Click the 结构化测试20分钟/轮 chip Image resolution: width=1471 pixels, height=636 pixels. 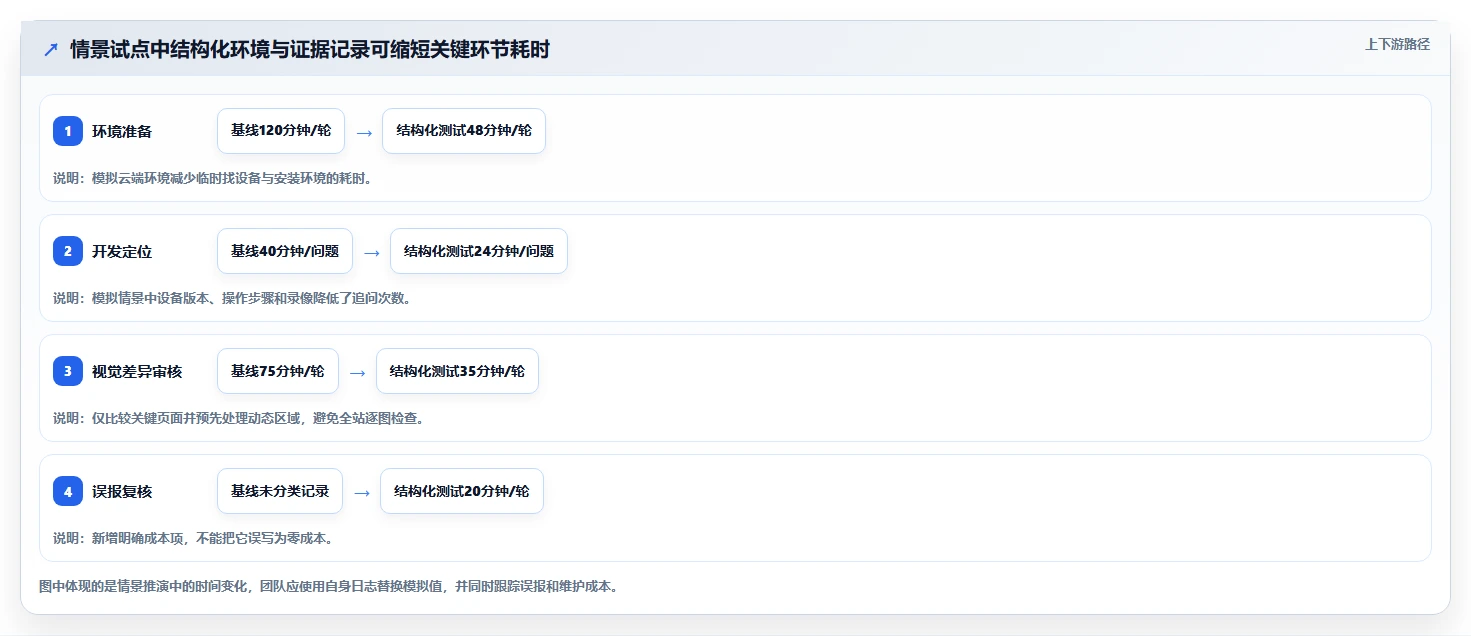(x=462, y=491)
